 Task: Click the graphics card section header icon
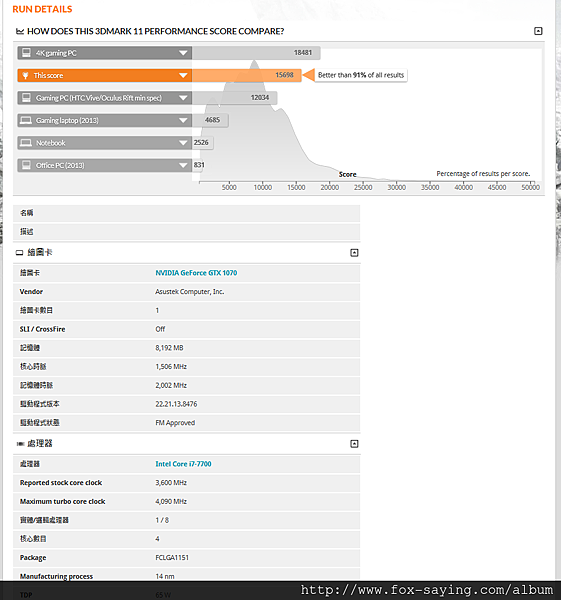(x=20, y=253)
